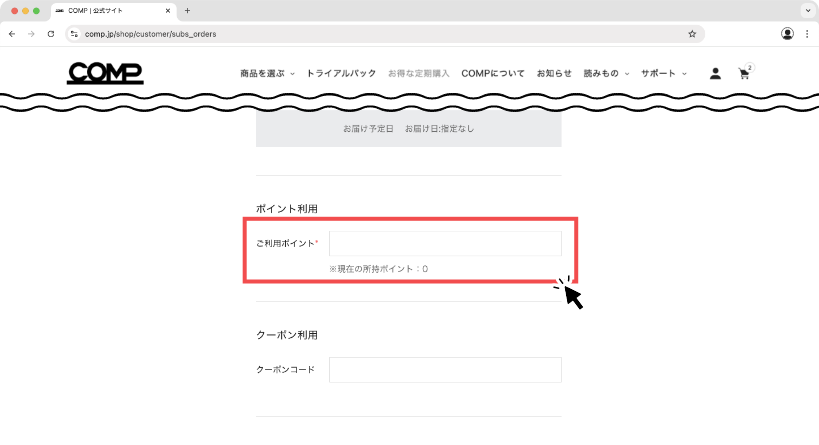Go back to previous page
Screen dimensions: 819x445
[x=12, y=34]
